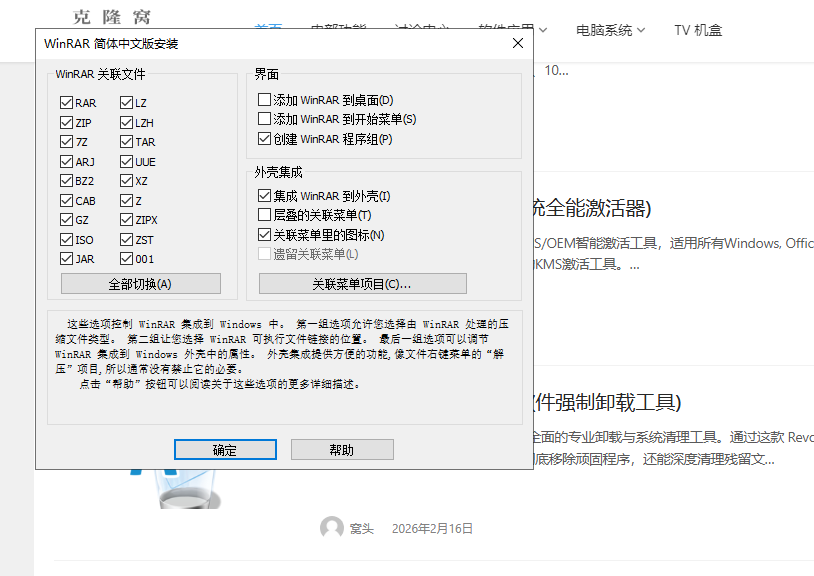The height and width of the screenshot is (576, 814).
Task: Open help with 帮助 button
Action: (342, 449)
